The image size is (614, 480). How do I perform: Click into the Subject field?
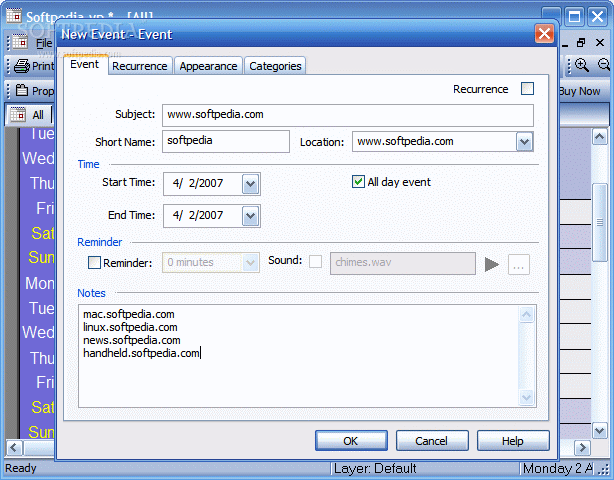[x=348, y=115]
